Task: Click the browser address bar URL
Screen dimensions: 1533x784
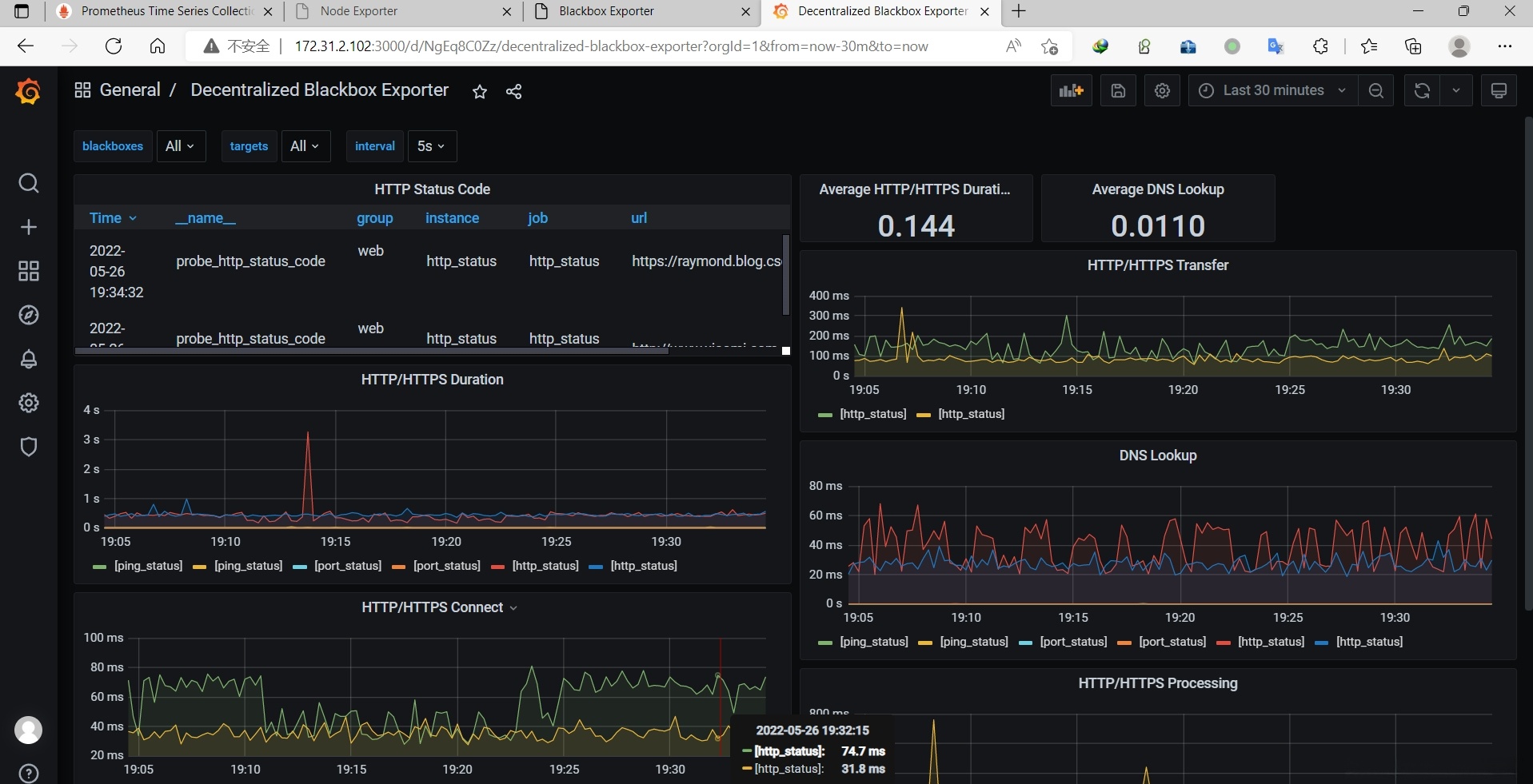Action: 610,46
